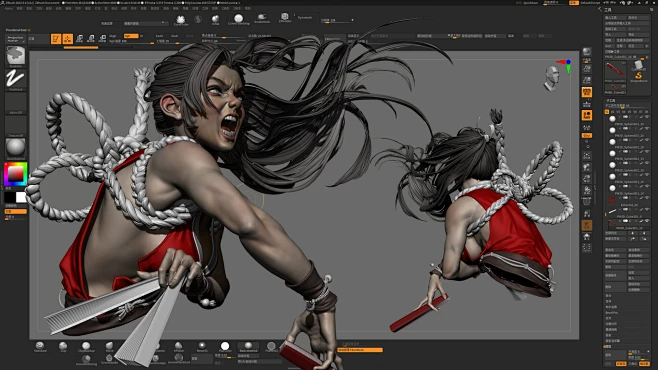Expand the Projection Master dropdown button
The image size is (658, 370).
pyautogui.click(x=16, y=39)
